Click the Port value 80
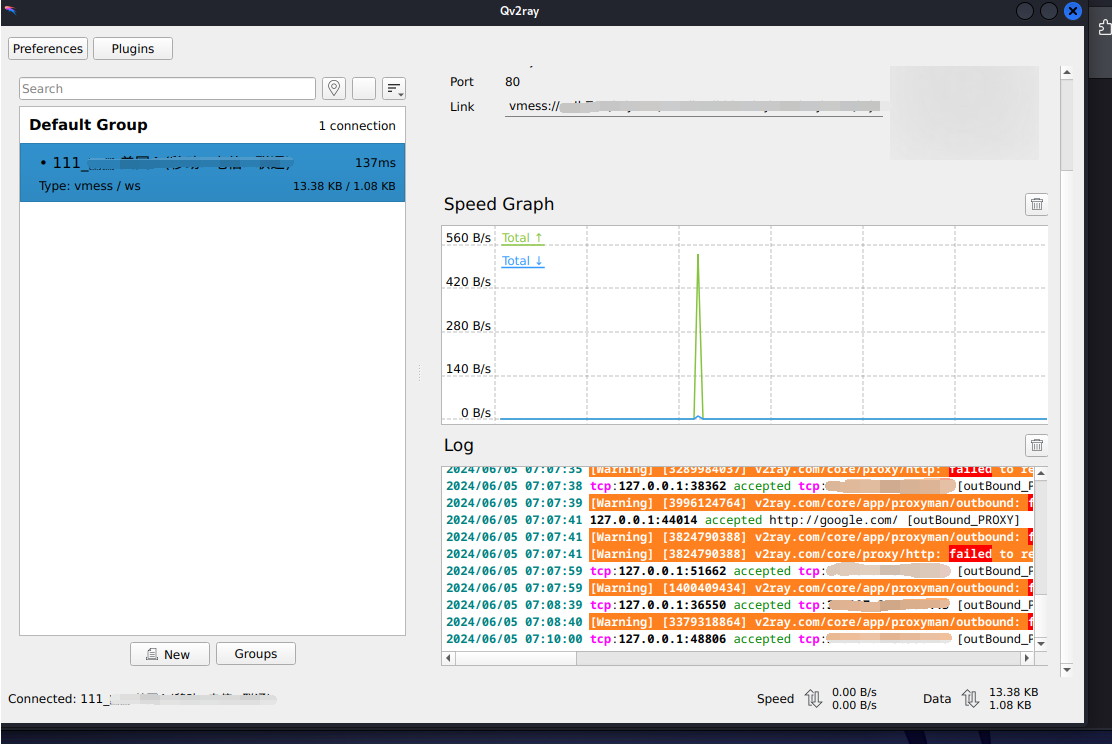The width and height of the screenshot is (1112, 744). tap(512, 82)
